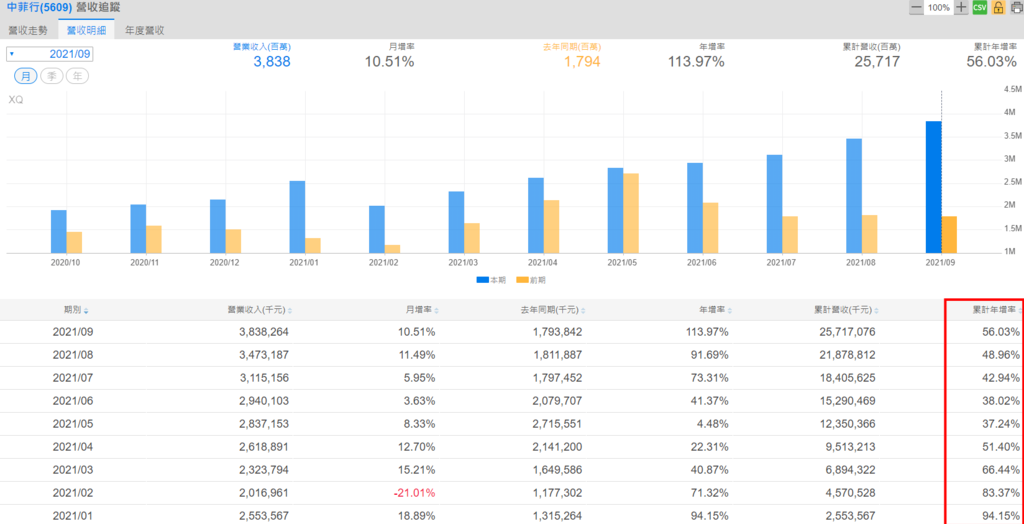
Task: Click the dark blue 2021/09 bar
Action: (933, 187)
